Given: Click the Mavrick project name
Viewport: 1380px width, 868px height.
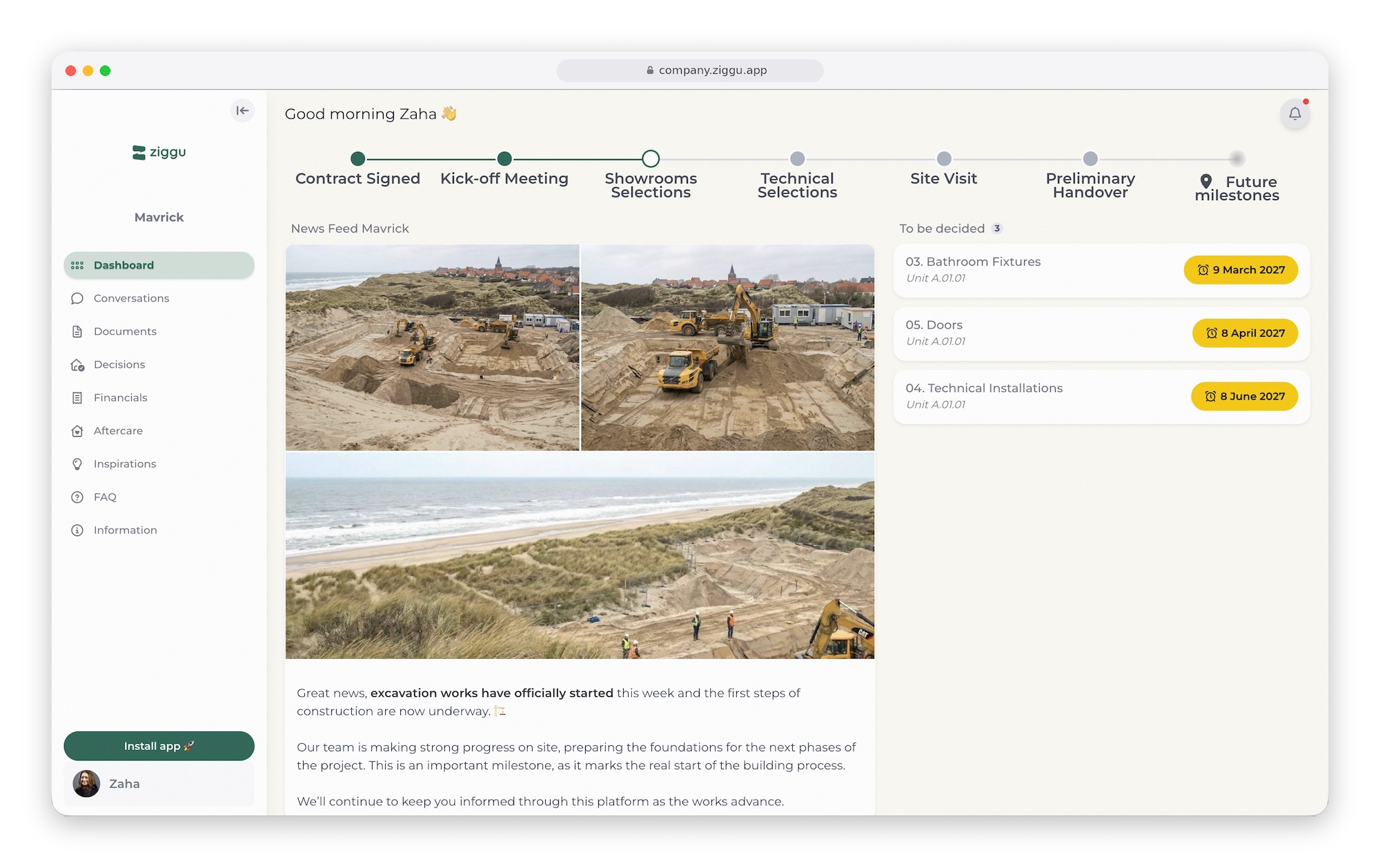Looking at the screenshot, I should (159, 217).
